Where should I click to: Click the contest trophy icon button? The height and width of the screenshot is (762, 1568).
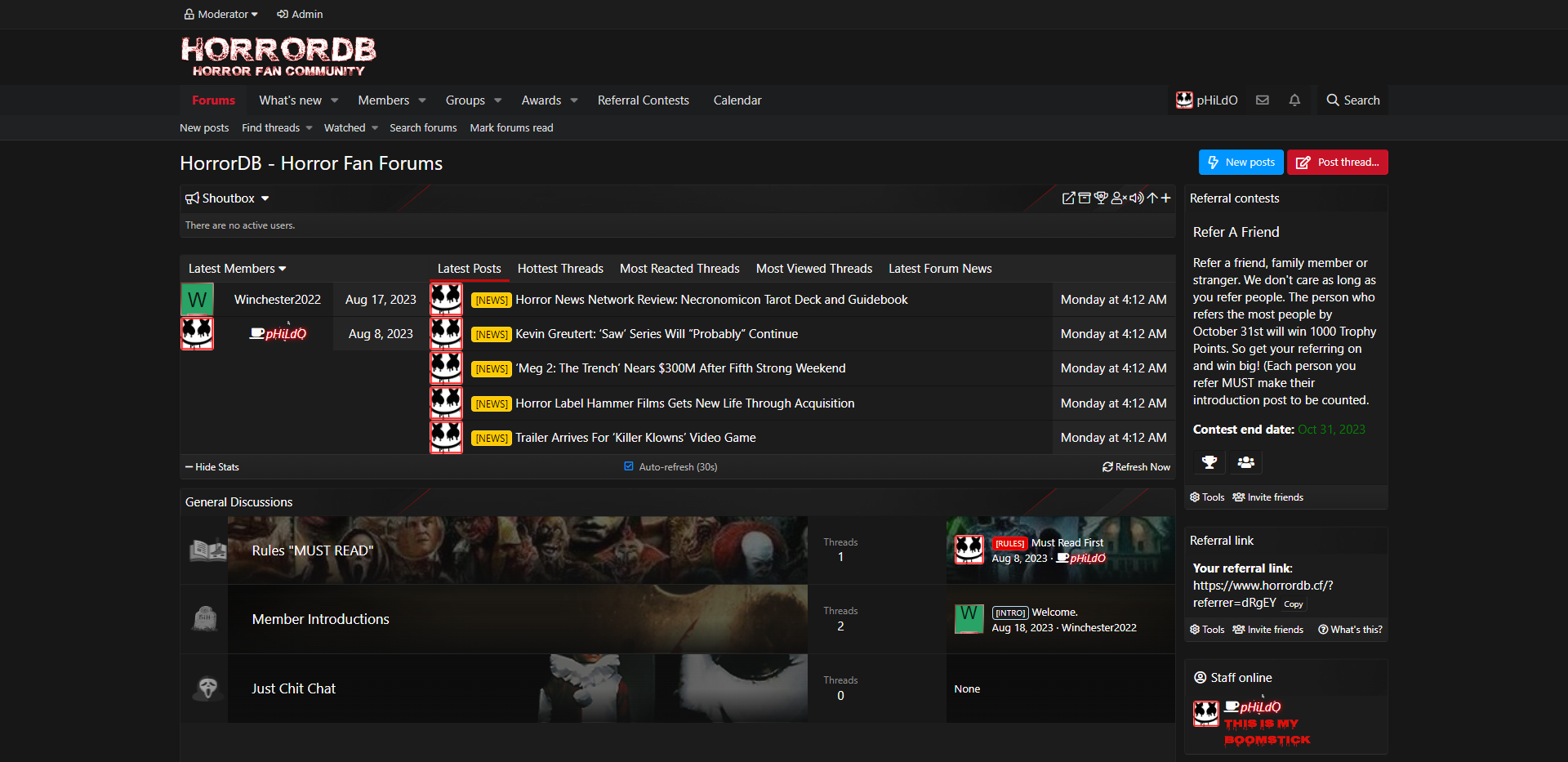[1209, 462]
